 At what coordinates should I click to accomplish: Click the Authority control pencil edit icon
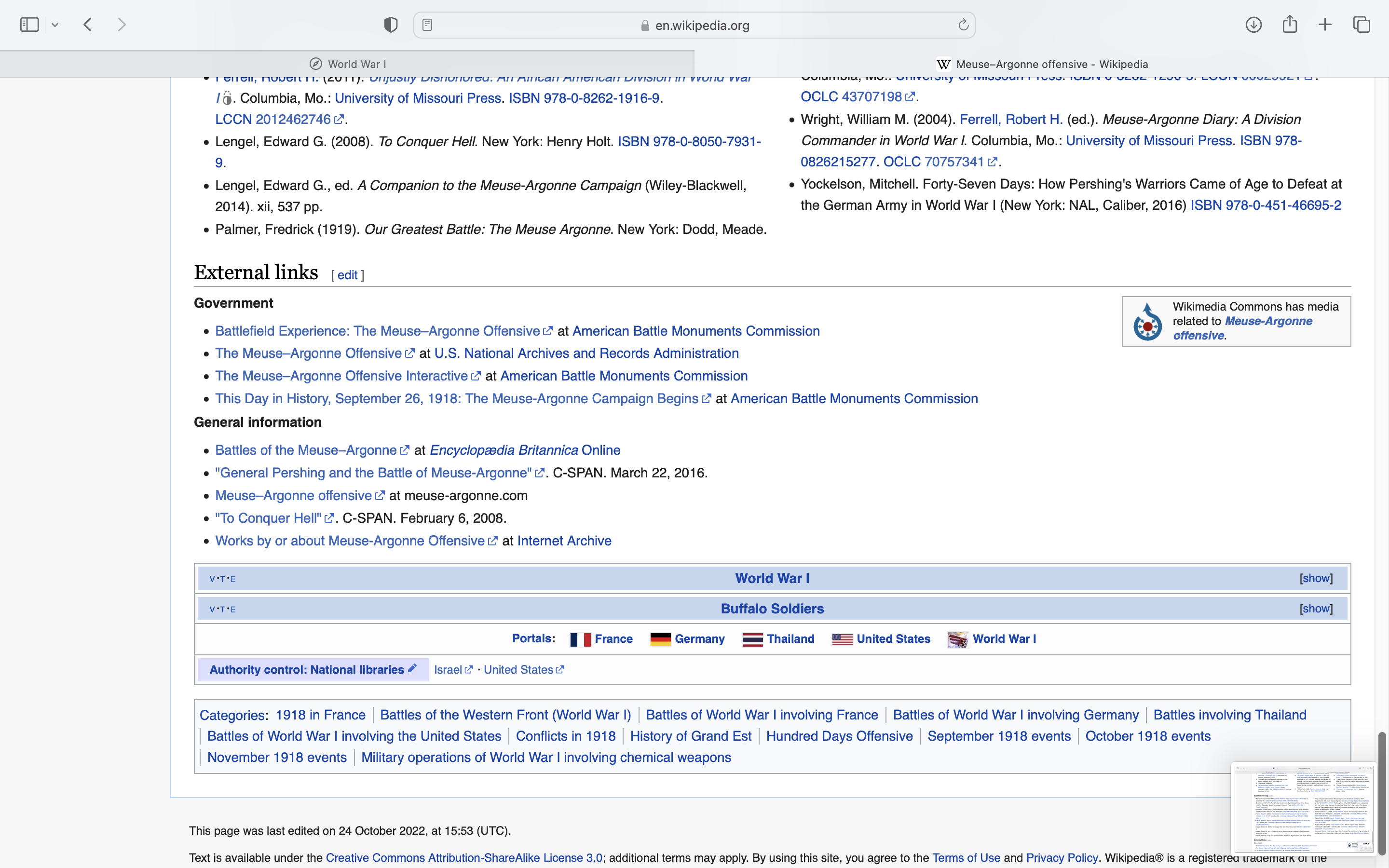[412, 668]
